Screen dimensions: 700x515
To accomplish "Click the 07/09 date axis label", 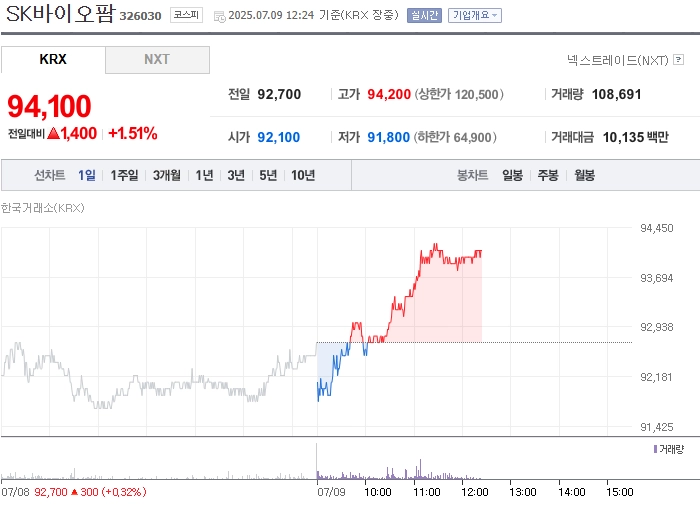I will point(331,492).
